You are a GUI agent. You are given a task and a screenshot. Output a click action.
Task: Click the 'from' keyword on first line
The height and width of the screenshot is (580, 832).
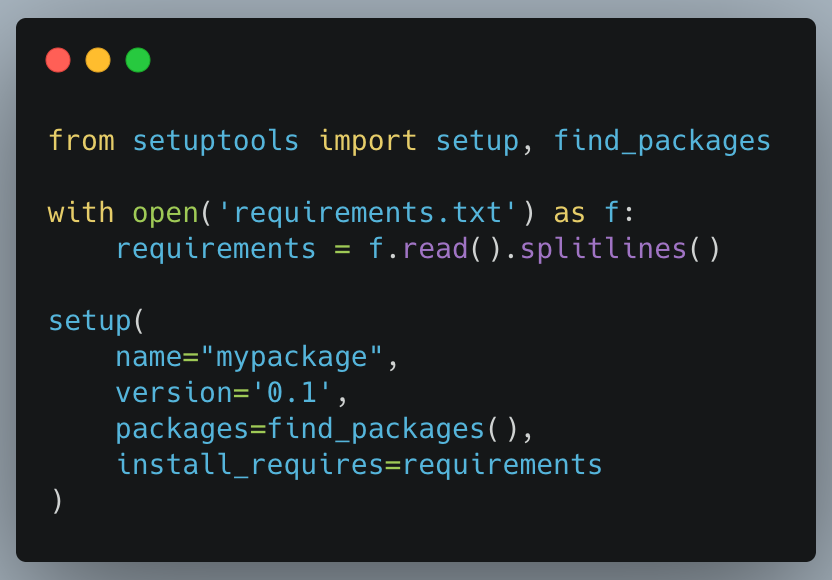point(81,141)
